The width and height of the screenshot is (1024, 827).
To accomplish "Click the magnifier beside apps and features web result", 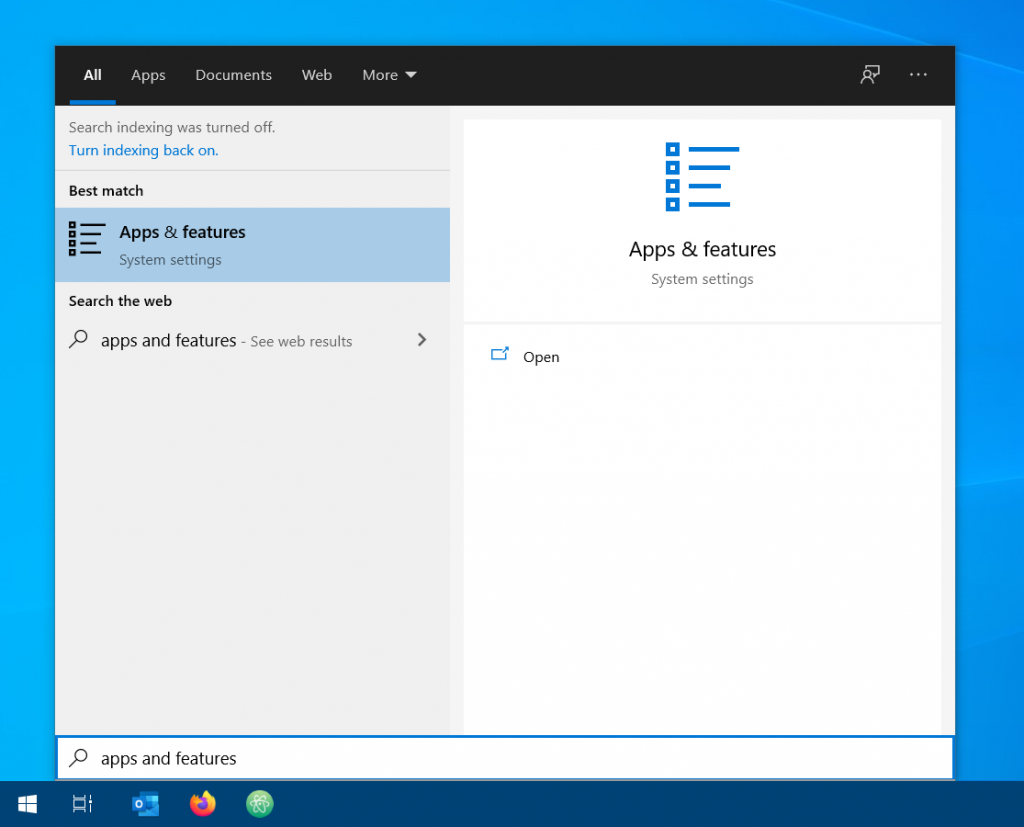I will click(80, 340).
